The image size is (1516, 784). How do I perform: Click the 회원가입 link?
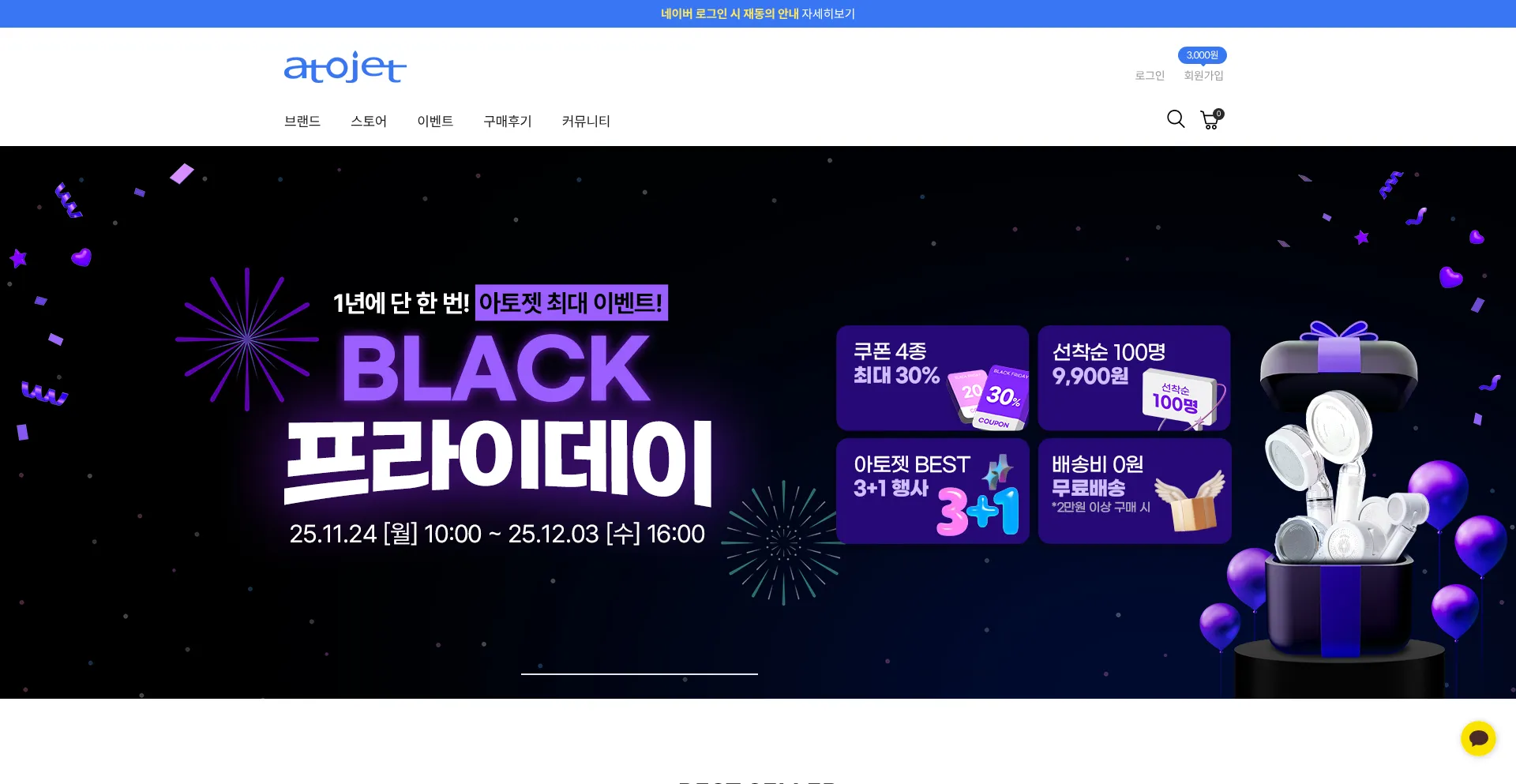[x=1203, y=76]
